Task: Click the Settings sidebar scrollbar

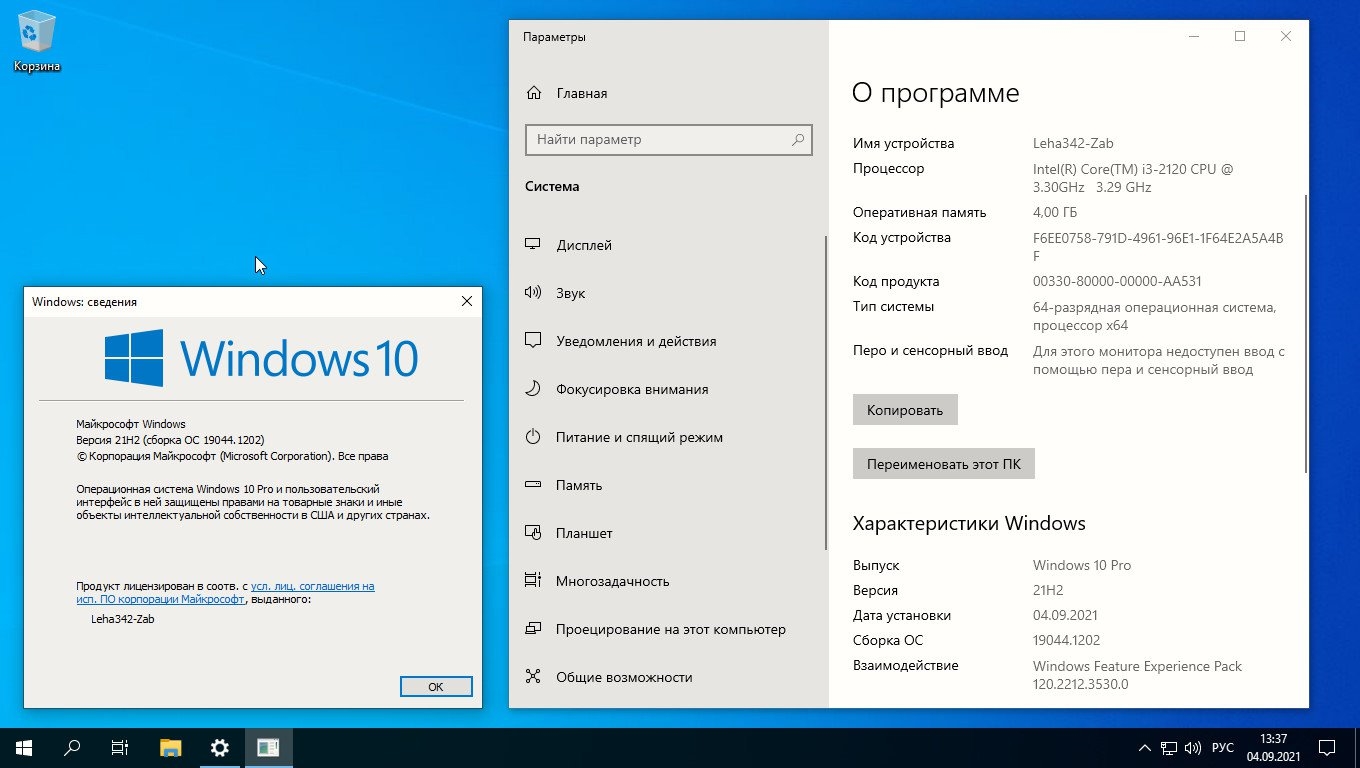Action: (825, 392)
